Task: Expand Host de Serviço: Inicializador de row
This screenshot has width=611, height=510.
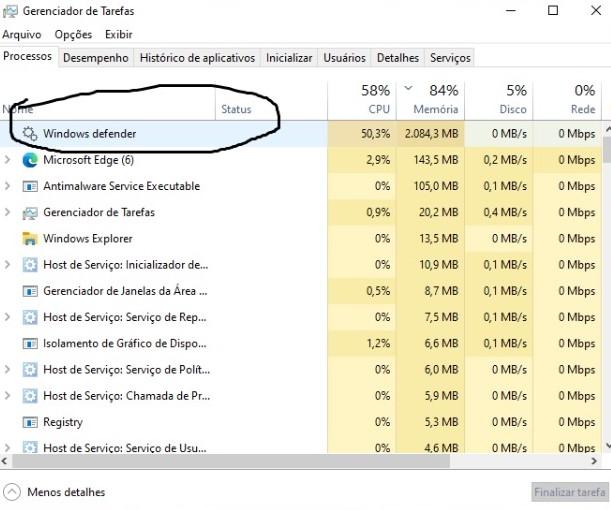Action: click(x=7, y=265)
